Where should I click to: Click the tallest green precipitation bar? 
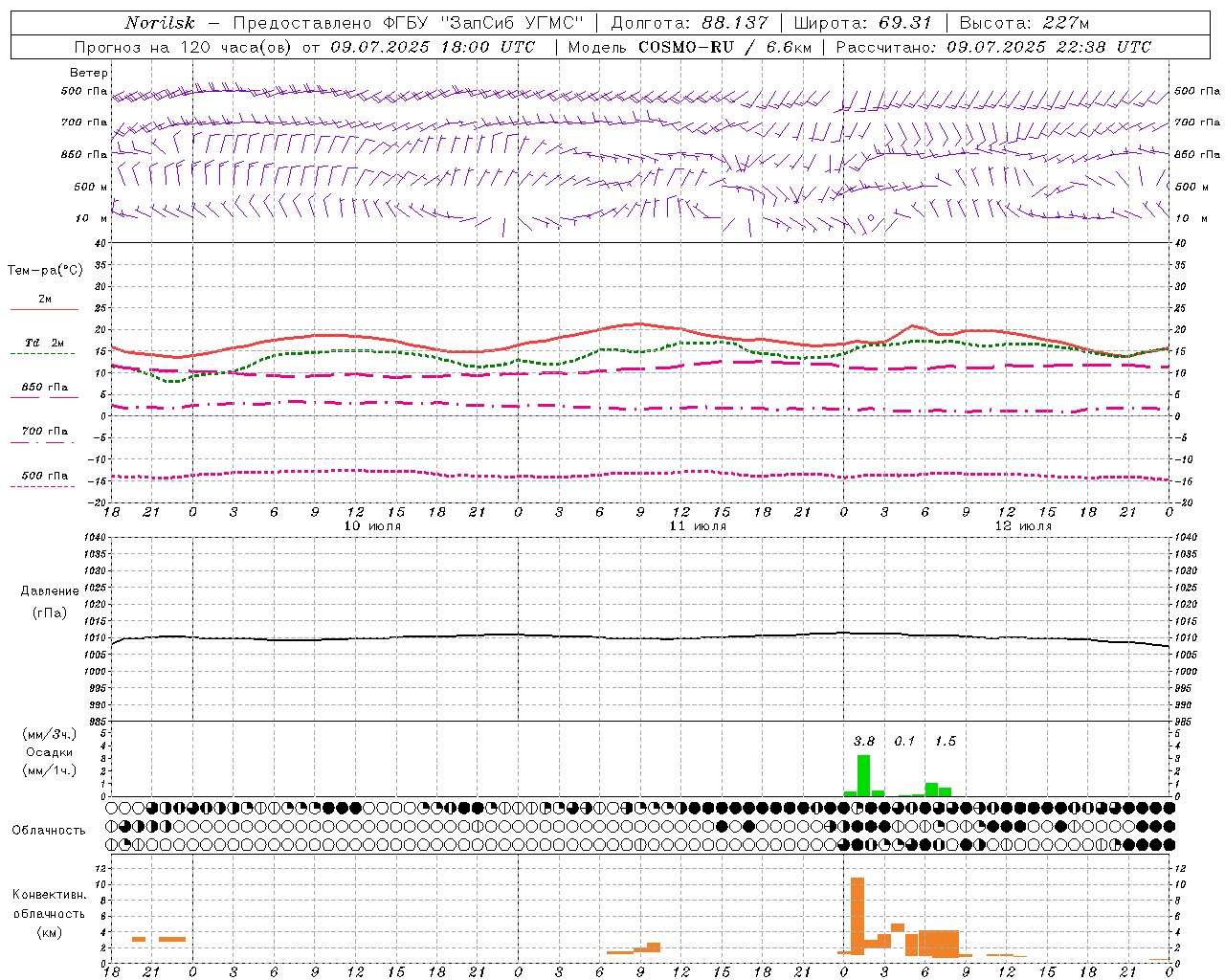[x=864, y=776]
